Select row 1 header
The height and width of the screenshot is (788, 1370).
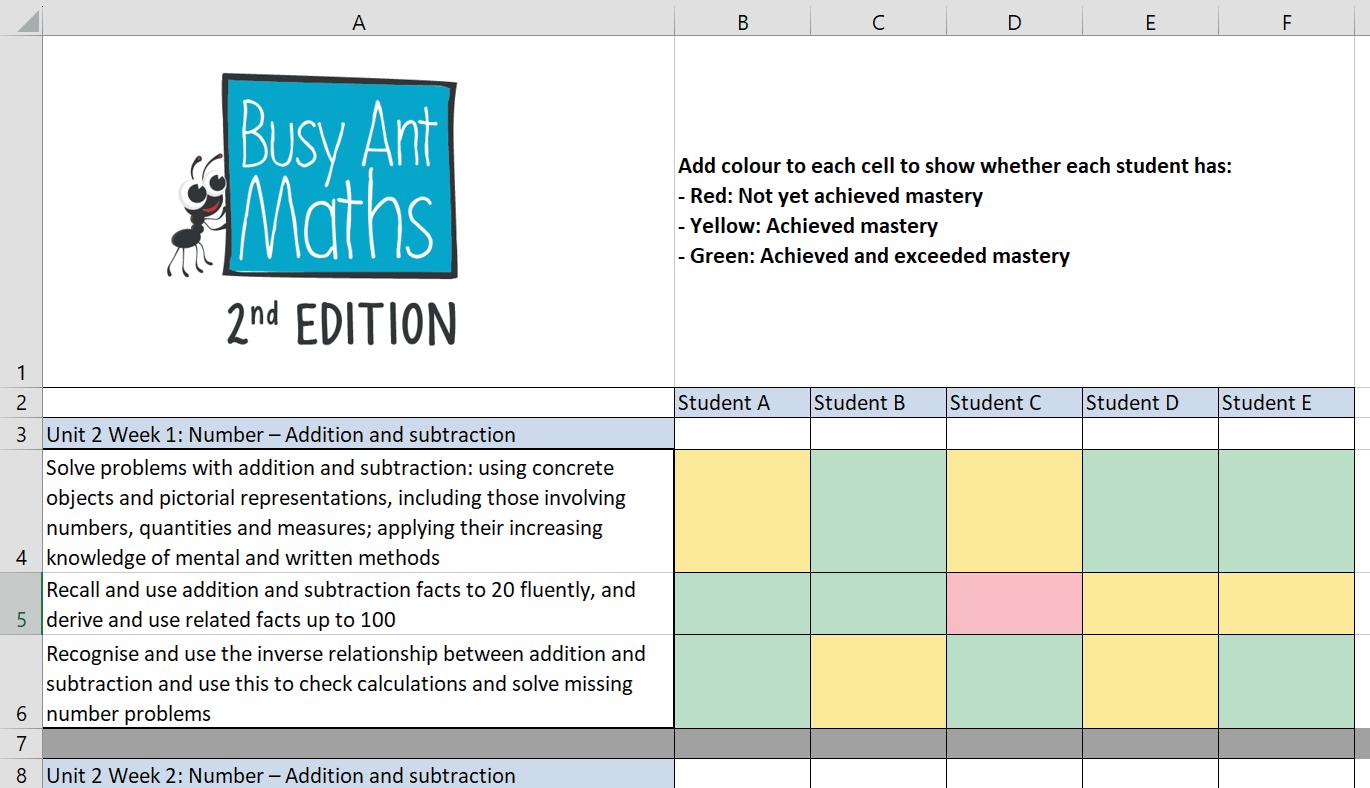[21, 212]
